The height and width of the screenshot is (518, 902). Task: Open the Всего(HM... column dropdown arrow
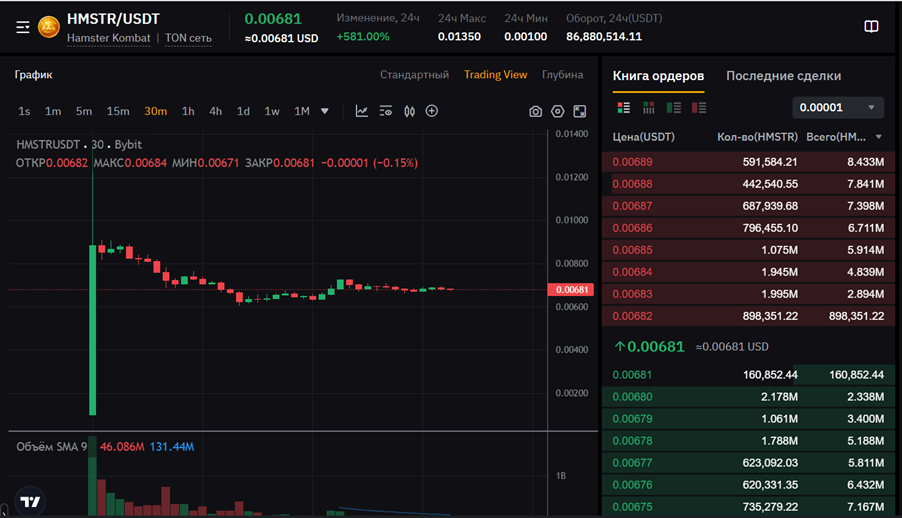tap(878, 137)
